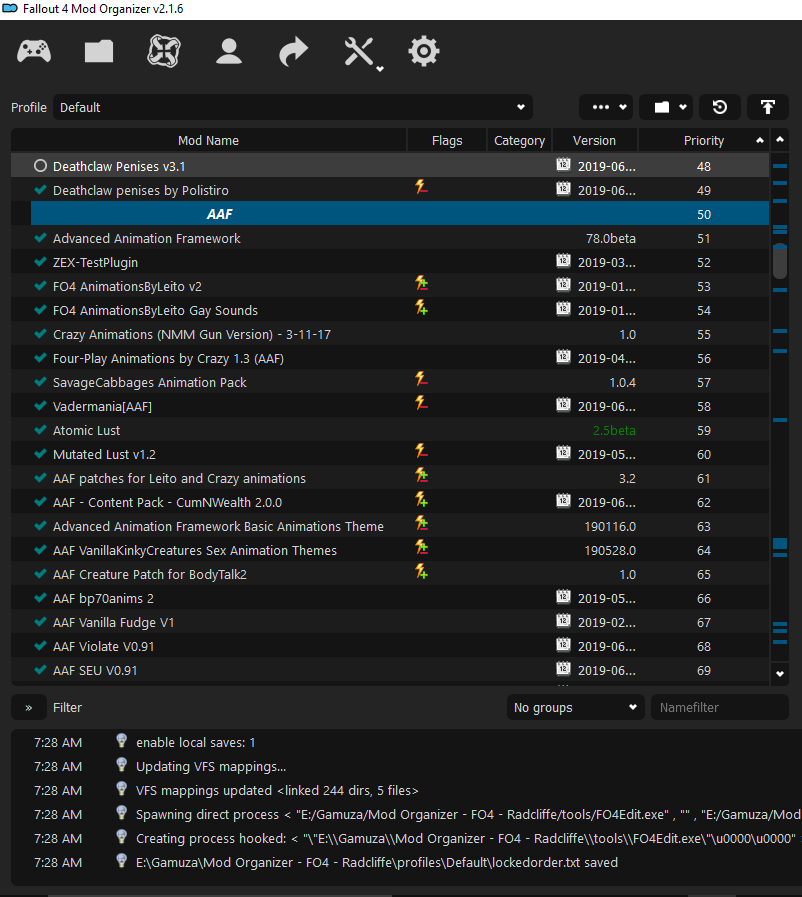The height and width of the screenshot is (897, 802).
Task: Disable the Deathclaw penises by Polistiro mod
Action: (40, 190)
